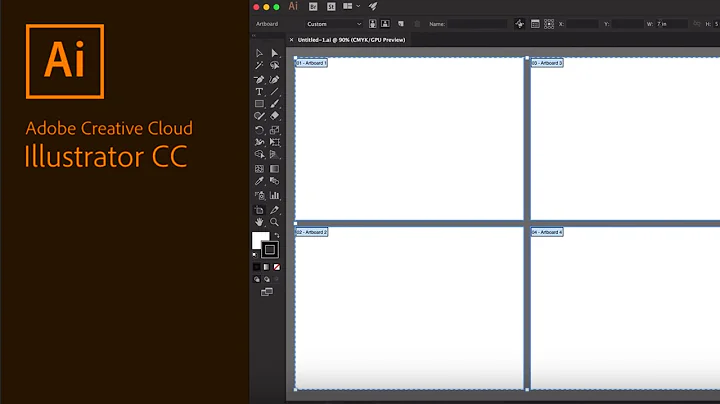Collapse the tools panel double-arrow
The width and height of the screenshot is (720, 404).
(x=254, y=36)
